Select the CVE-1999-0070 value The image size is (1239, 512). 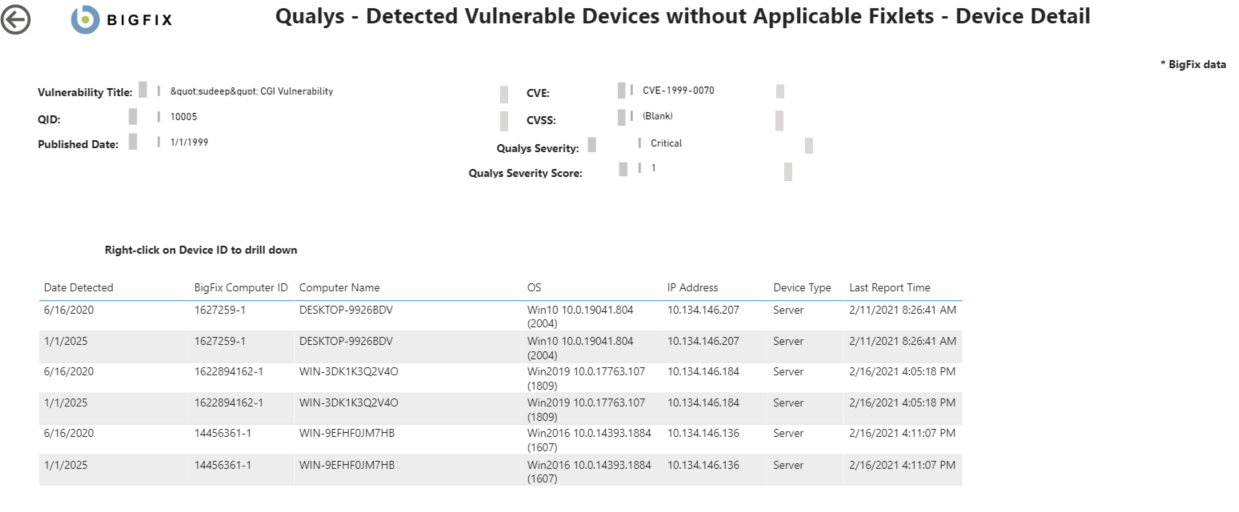[x=678, y=91]
